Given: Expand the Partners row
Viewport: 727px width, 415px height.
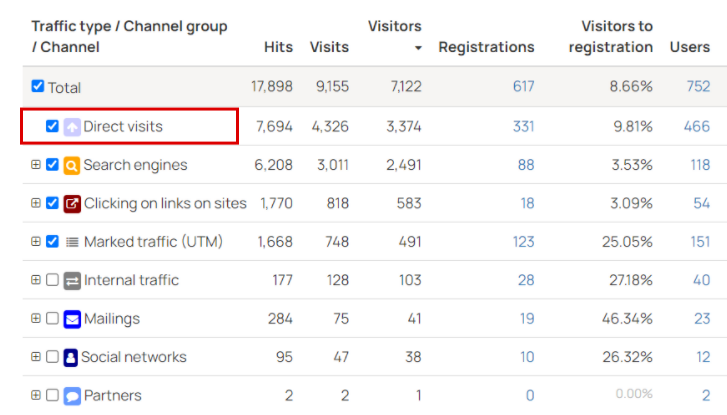Looking at the screenshot, I should pyautogui.click(x=36, y=395).
